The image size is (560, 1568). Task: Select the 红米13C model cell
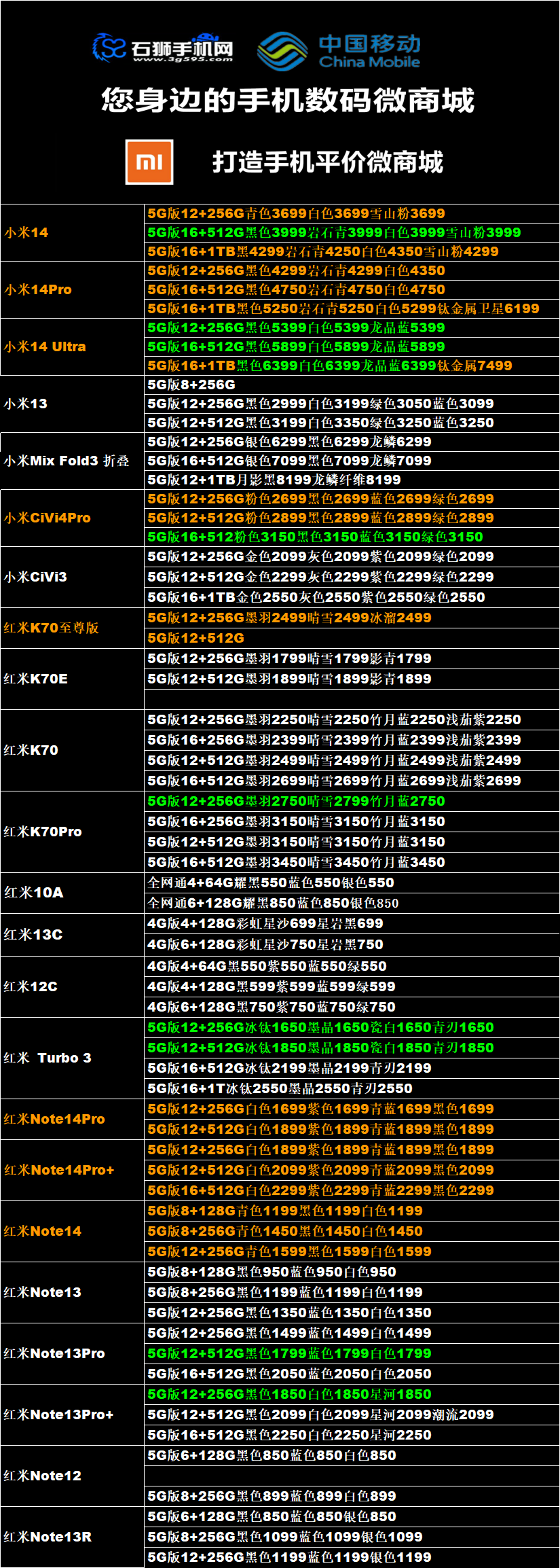click(x=72, y=935)
